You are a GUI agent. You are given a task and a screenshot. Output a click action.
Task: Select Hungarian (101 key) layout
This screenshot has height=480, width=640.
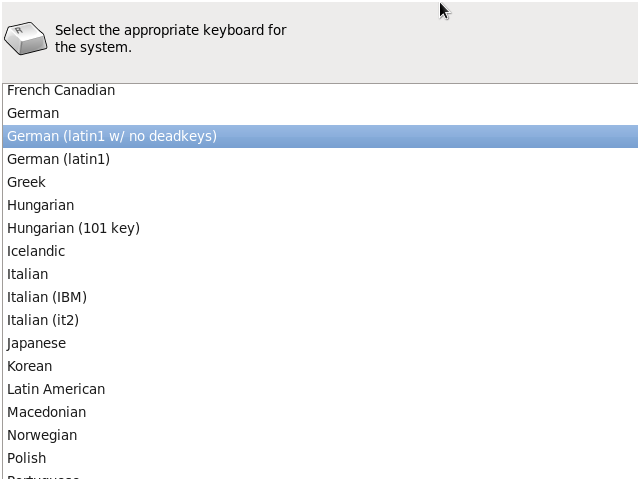coord(73,228)
